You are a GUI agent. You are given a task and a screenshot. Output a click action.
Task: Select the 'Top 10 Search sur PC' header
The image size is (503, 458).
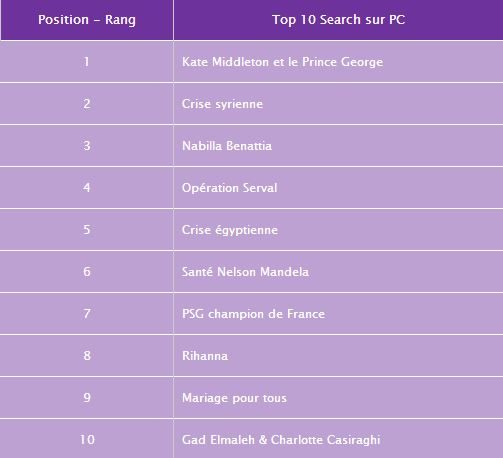[x=338, y=20]
